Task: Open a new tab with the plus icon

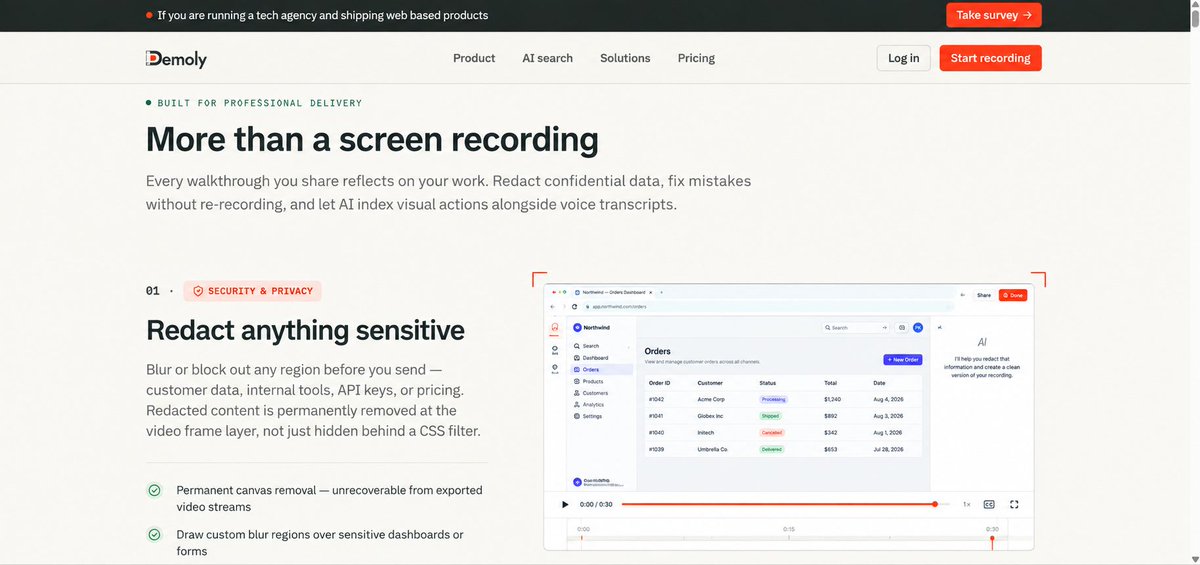Action: (x=661, y=292)
